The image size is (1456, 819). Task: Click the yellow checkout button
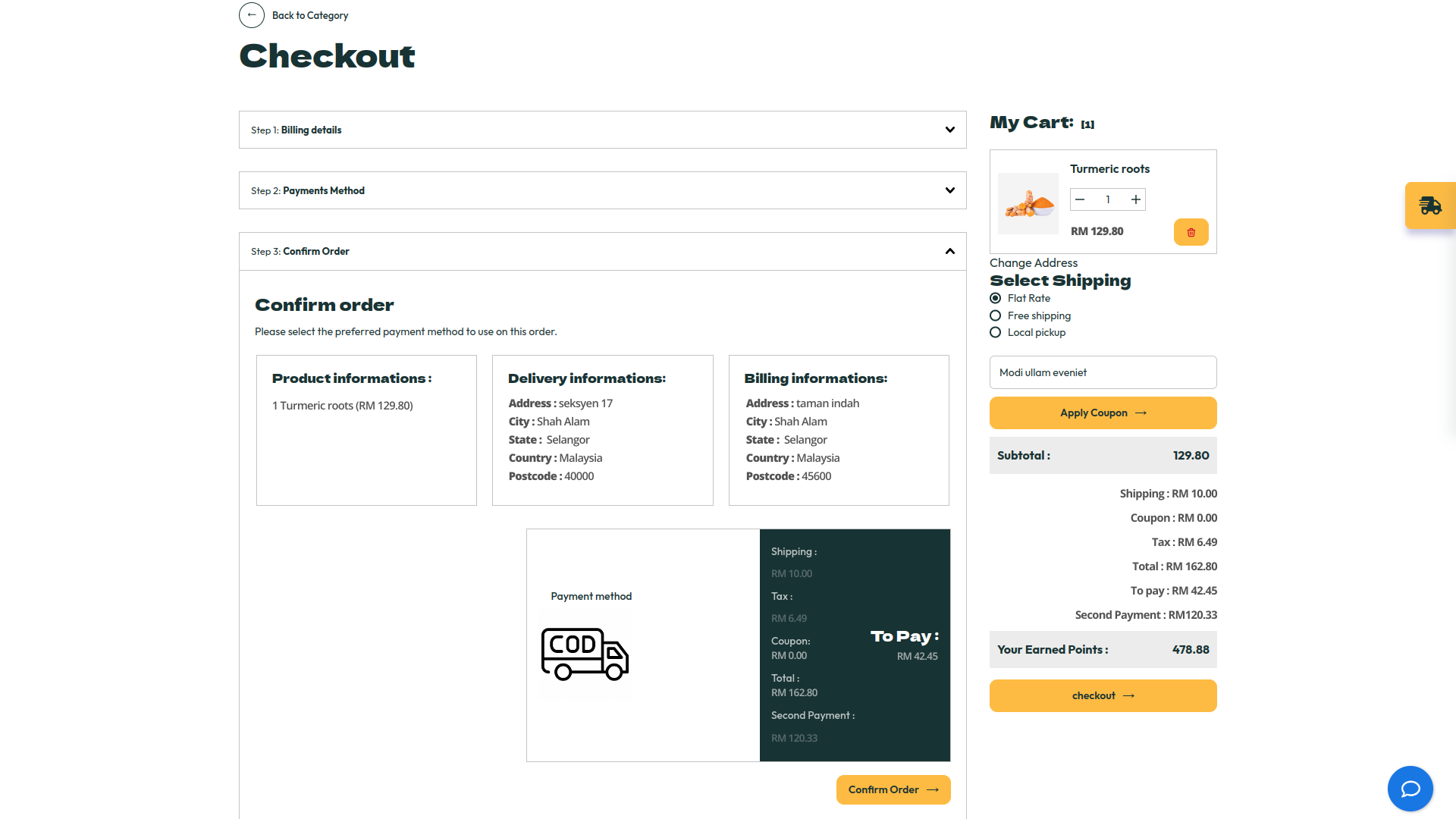pyautogui.click(x=1103, y=695)
